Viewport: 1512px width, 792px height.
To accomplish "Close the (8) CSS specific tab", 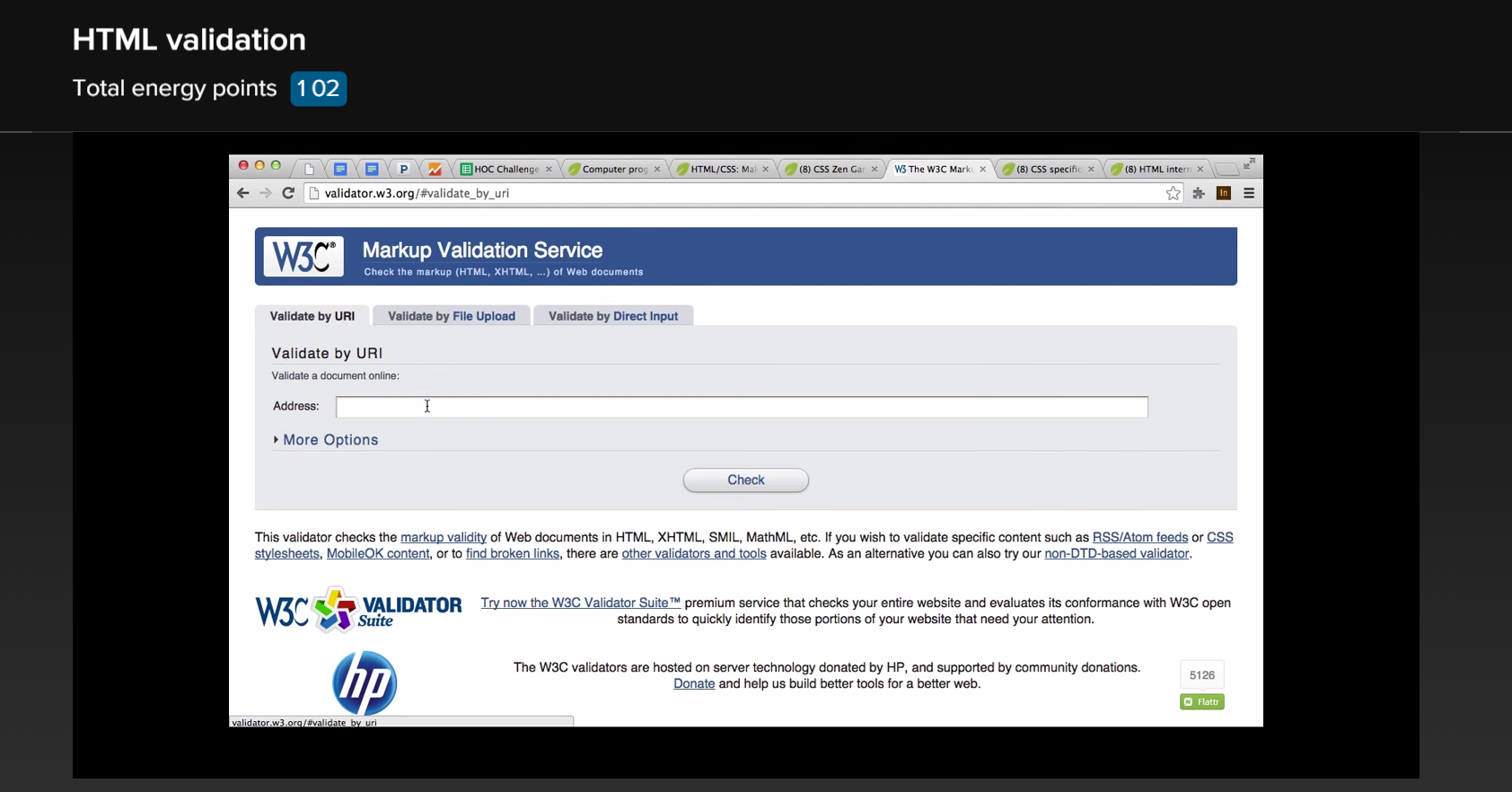I will pyautogui.click(x=1092, y=169).
